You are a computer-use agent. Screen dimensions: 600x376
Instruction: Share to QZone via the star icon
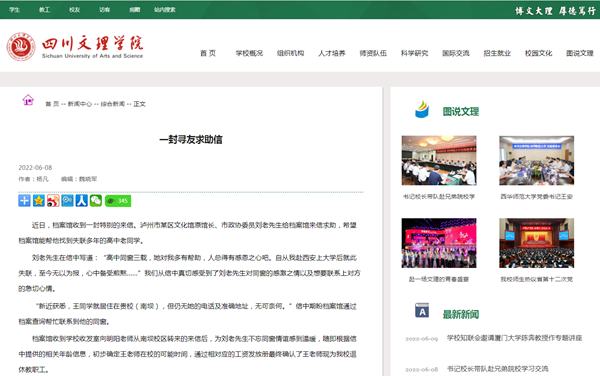[39, 200]
